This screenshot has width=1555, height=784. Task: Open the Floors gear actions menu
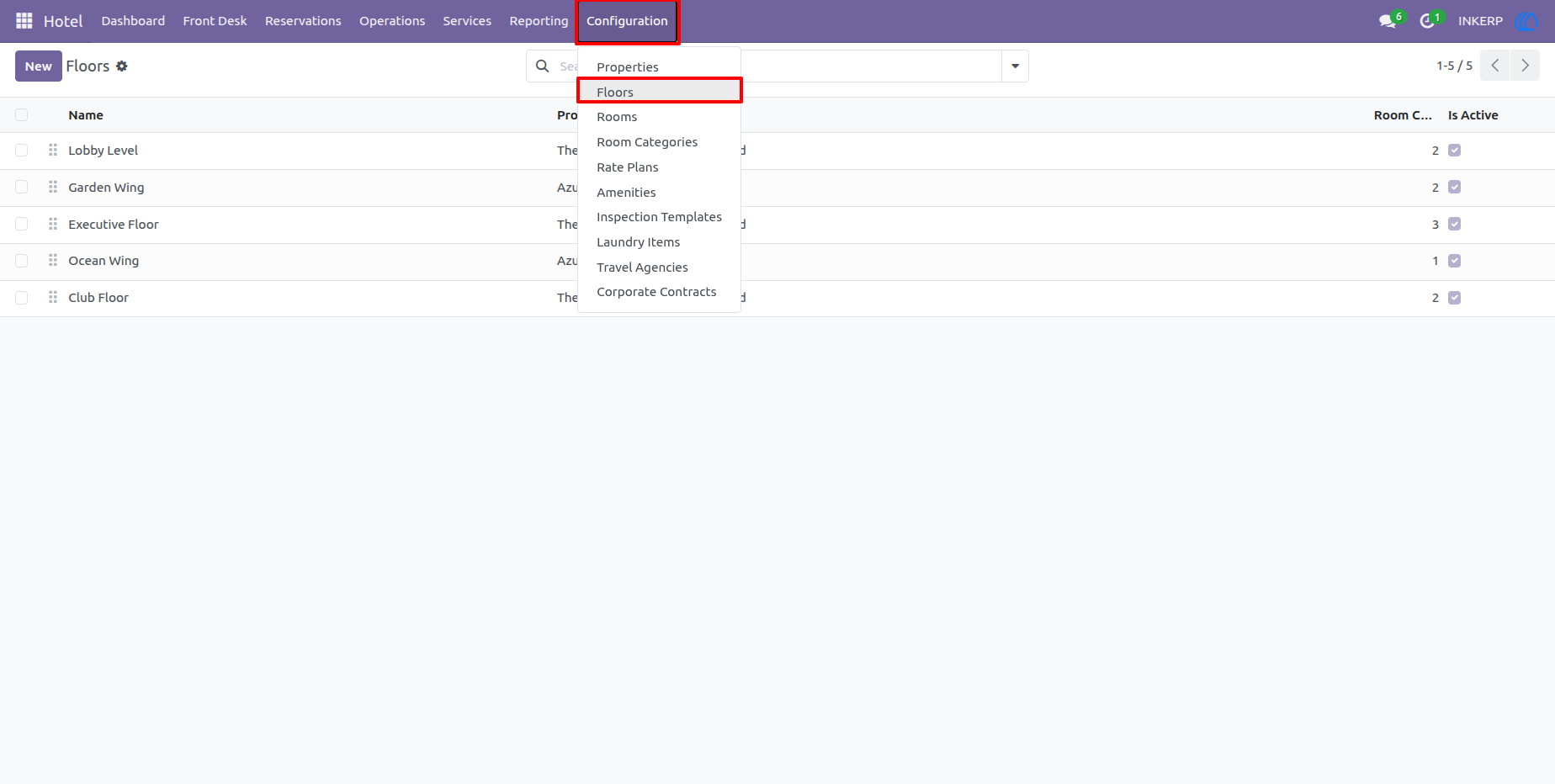coord(122,66)
